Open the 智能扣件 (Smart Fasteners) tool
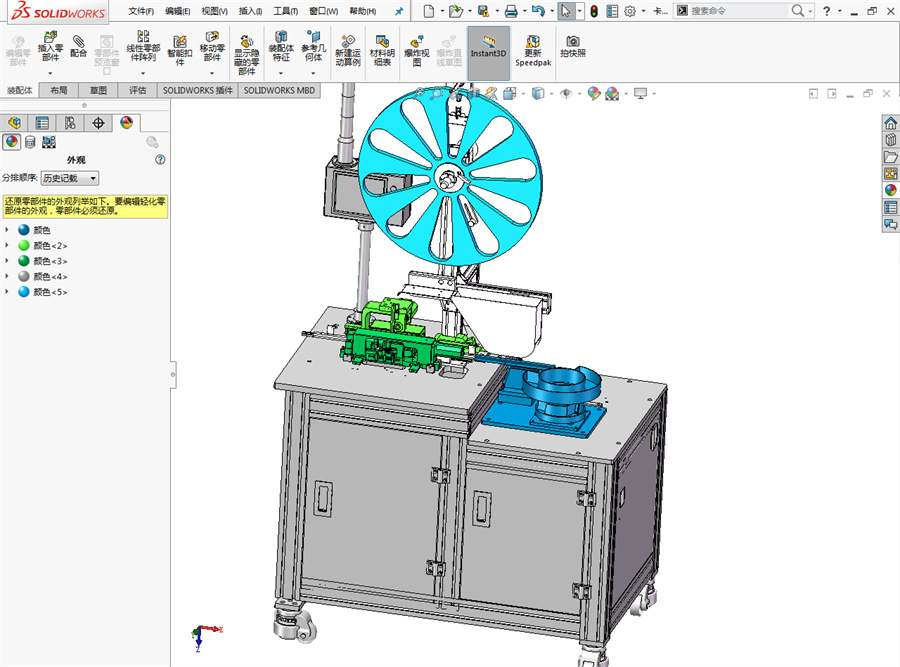This screenshot has width=900, height=667. point(180,40)
